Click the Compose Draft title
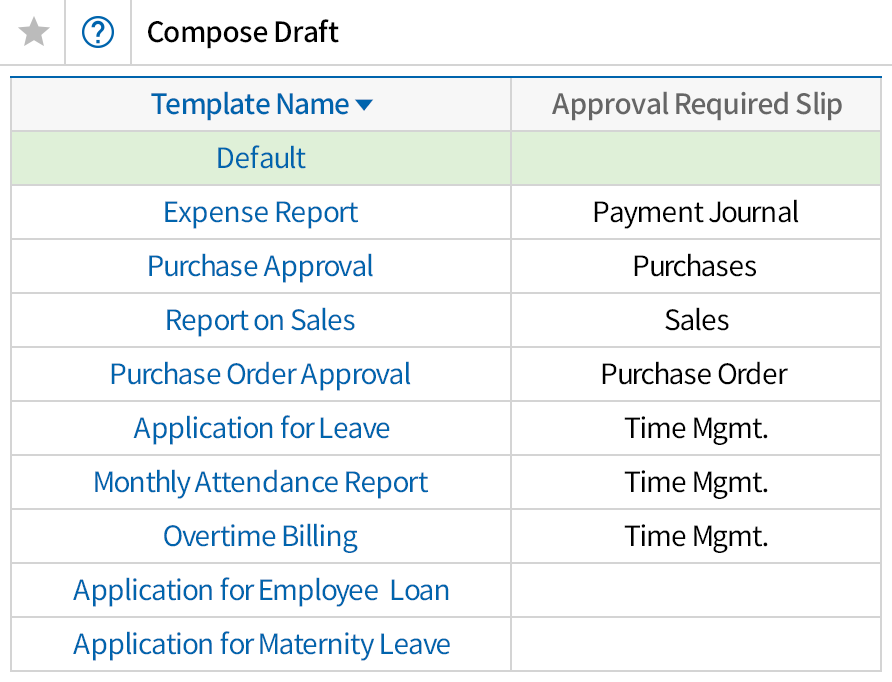892x682 pixels. 243,33
